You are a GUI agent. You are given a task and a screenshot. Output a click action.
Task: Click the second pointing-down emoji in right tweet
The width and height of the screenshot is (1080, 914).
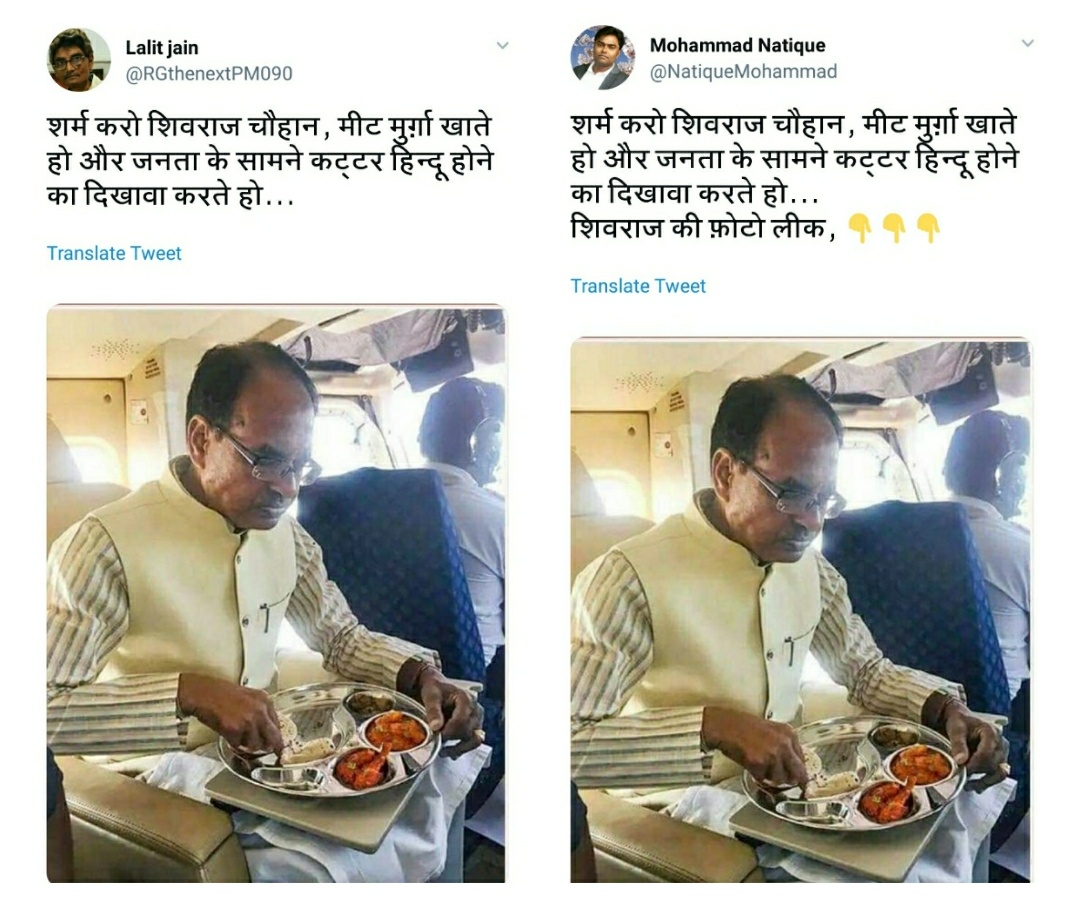pyautogui.click(x=894, y=228)
